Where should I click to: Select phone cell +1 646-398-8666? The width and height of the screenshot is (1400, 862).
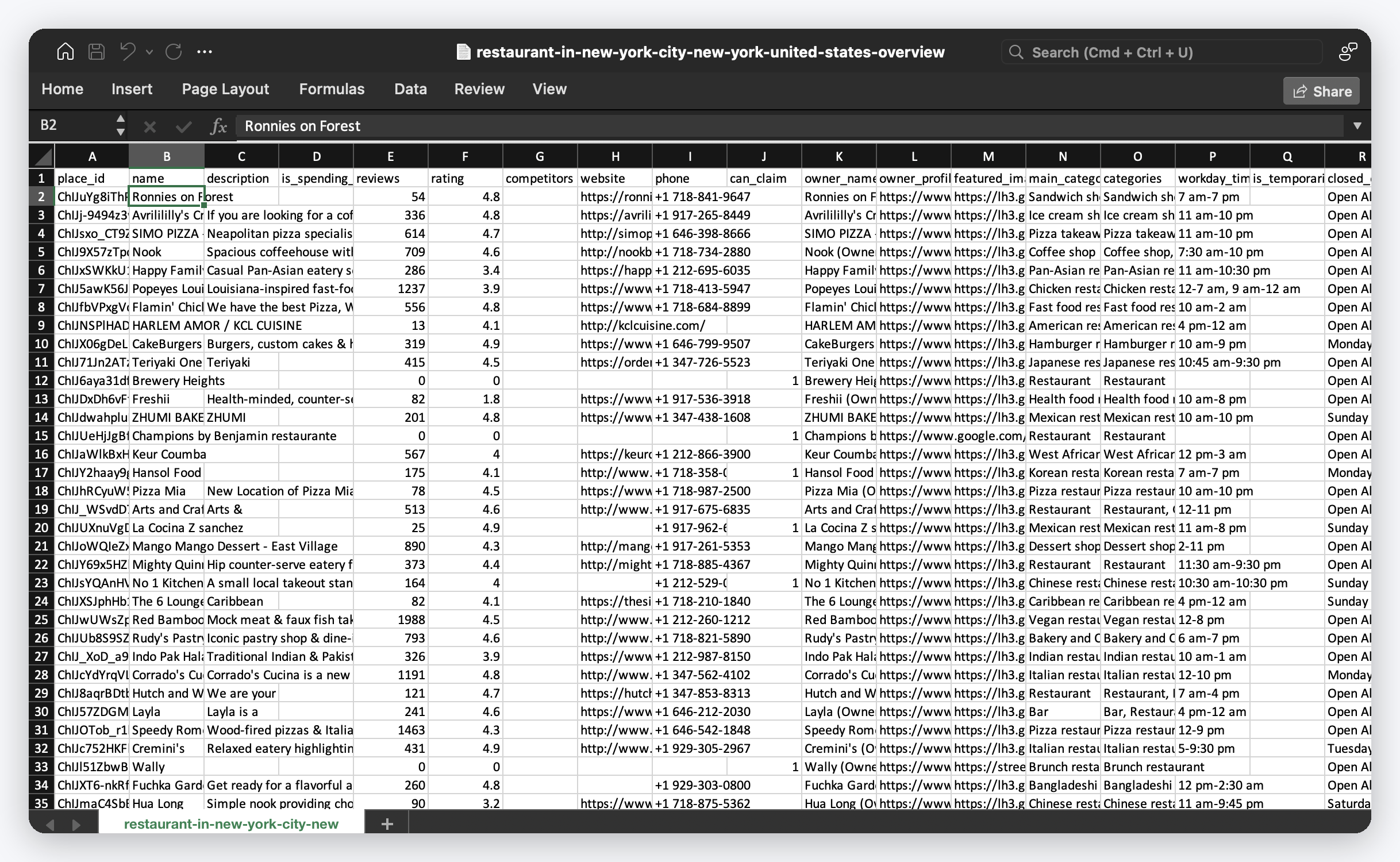point(690,233)
